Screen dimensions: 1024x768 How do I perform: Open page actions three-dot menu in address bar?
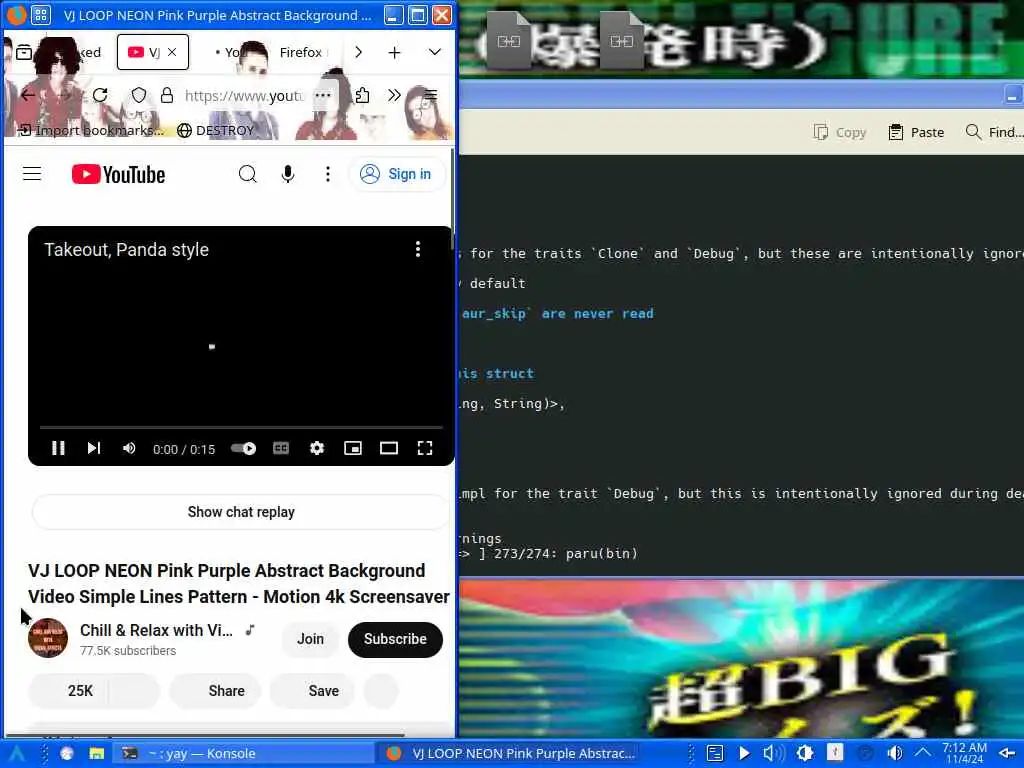click(x=323, y=95)
